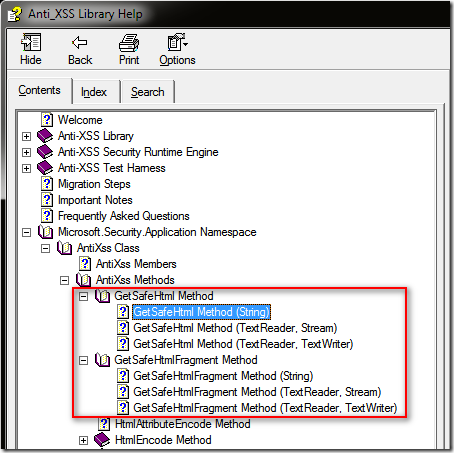Click the AntiXss Class open book icon

(64, 248)
